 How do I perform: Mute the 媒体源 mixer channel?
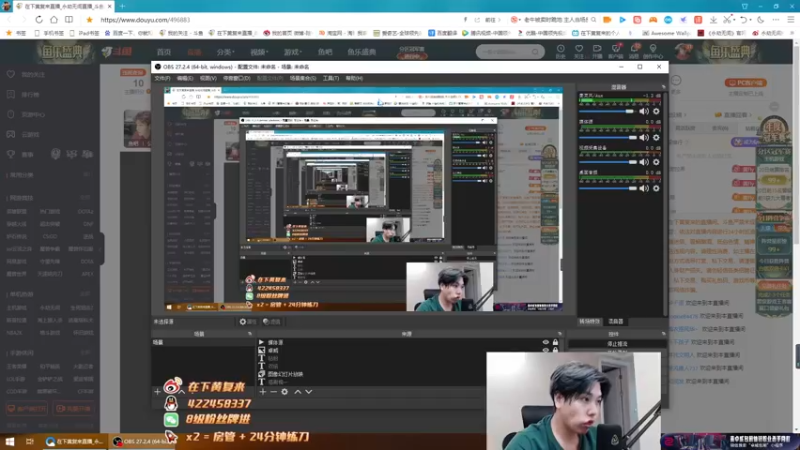644,137
